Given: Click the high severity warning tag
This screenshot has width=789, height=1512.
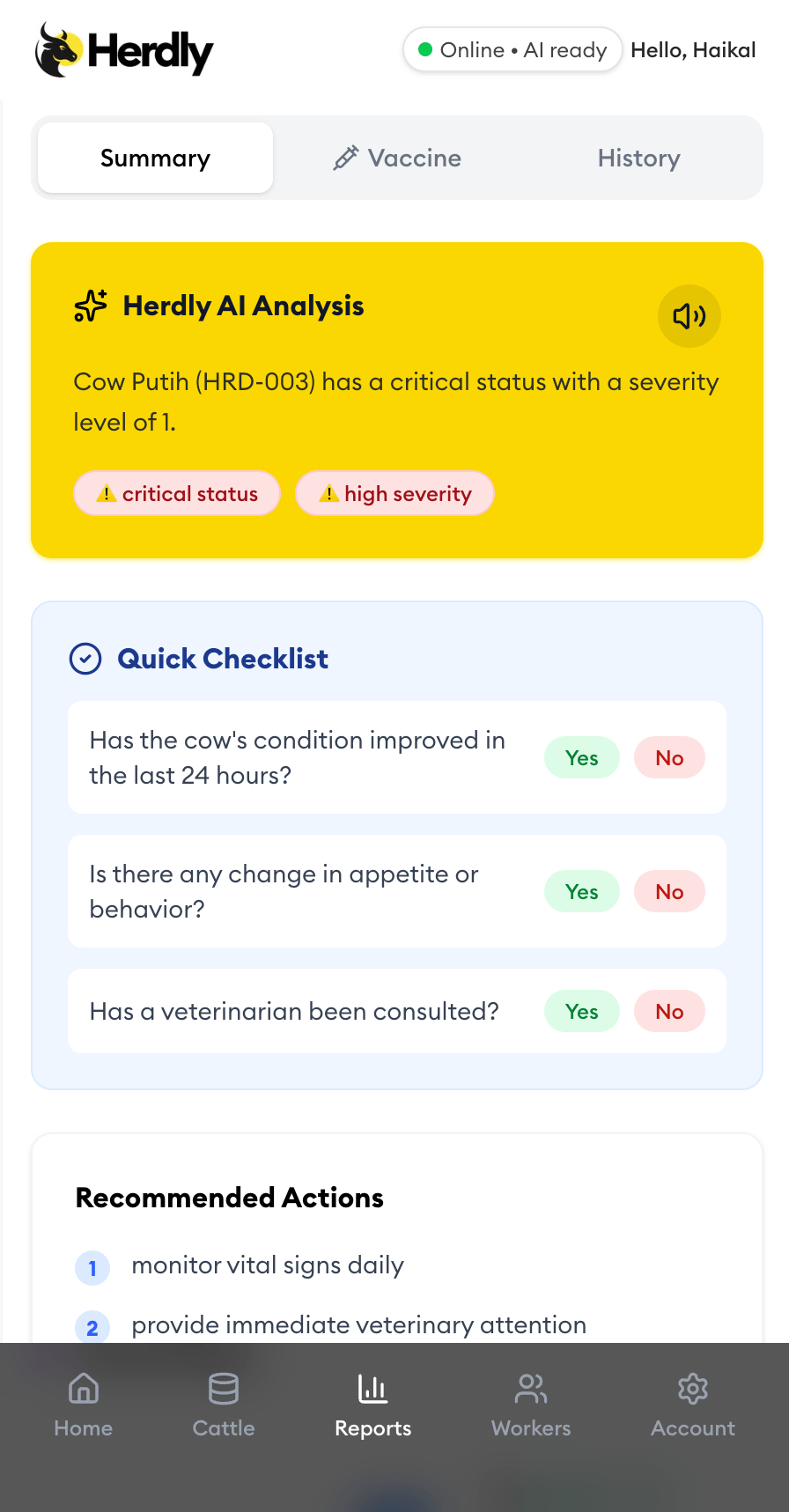Looking at the screenshot, I should (394, 494).
